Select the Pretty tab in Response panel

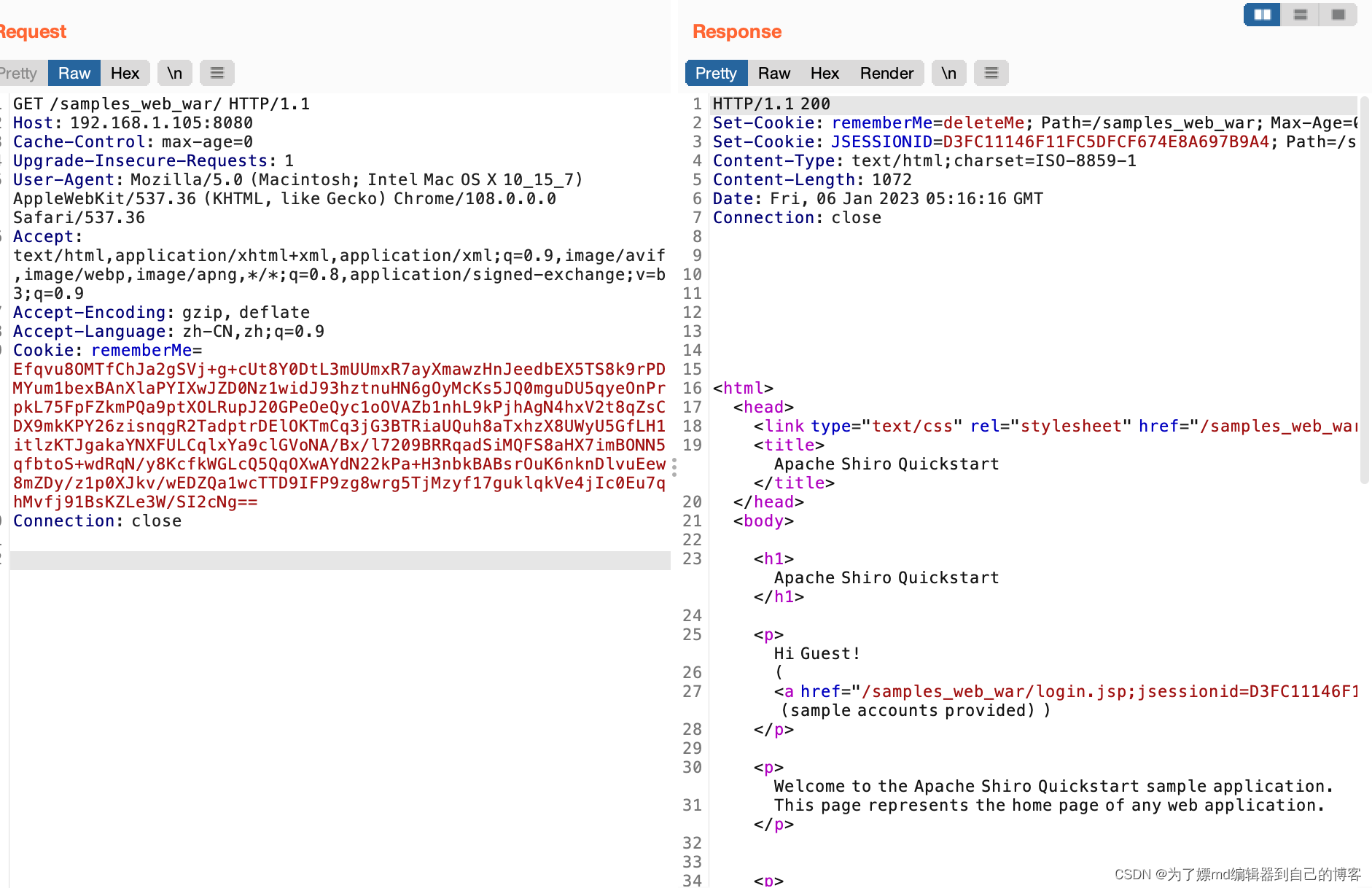coord(716,73)
